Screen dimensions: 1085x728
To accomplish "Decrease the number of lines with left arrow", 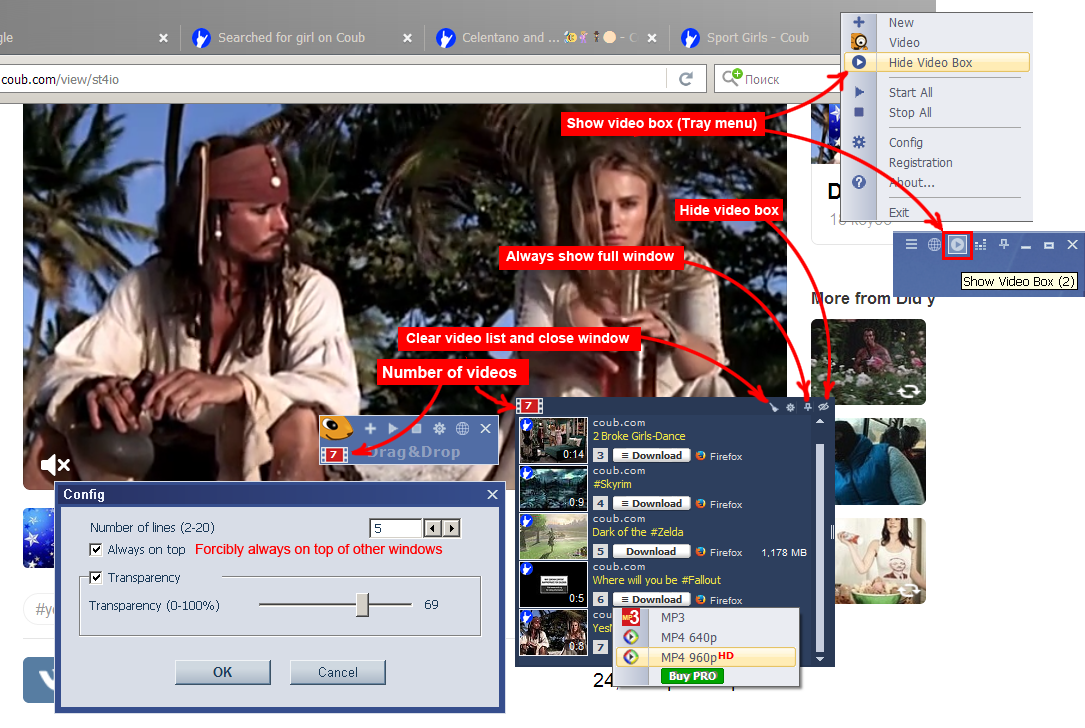I will (x=432, y=529).
